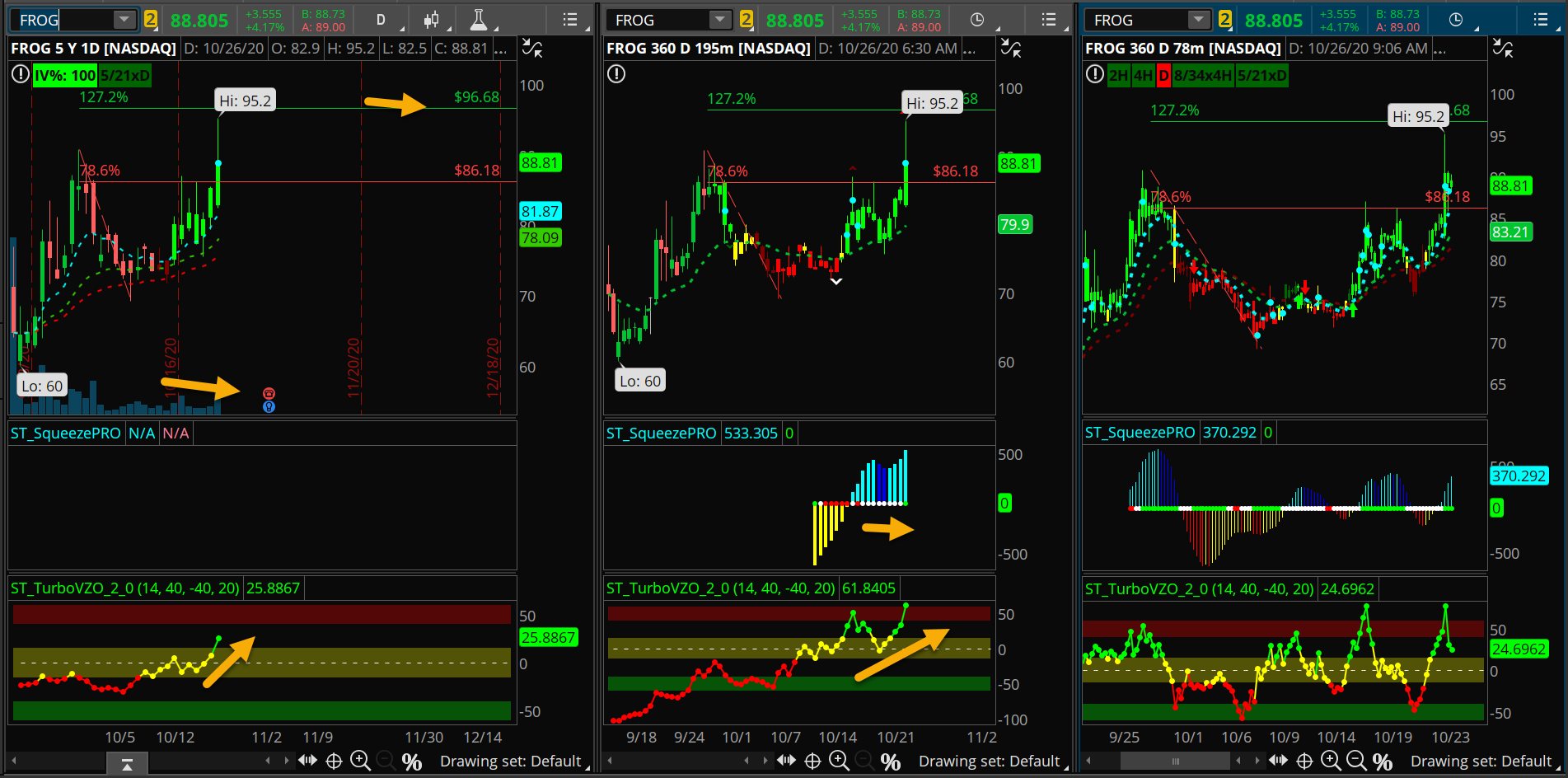Zoom out on the right chart
Image resolution: width=1568 pixels, height=778 pixels.
[x=1356, y=761]
